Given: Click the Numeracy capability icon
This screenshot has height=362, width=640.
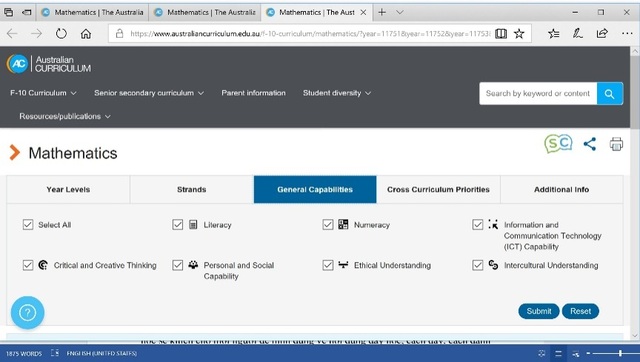Looking at the screenshot, I should (x=343, y=224).
